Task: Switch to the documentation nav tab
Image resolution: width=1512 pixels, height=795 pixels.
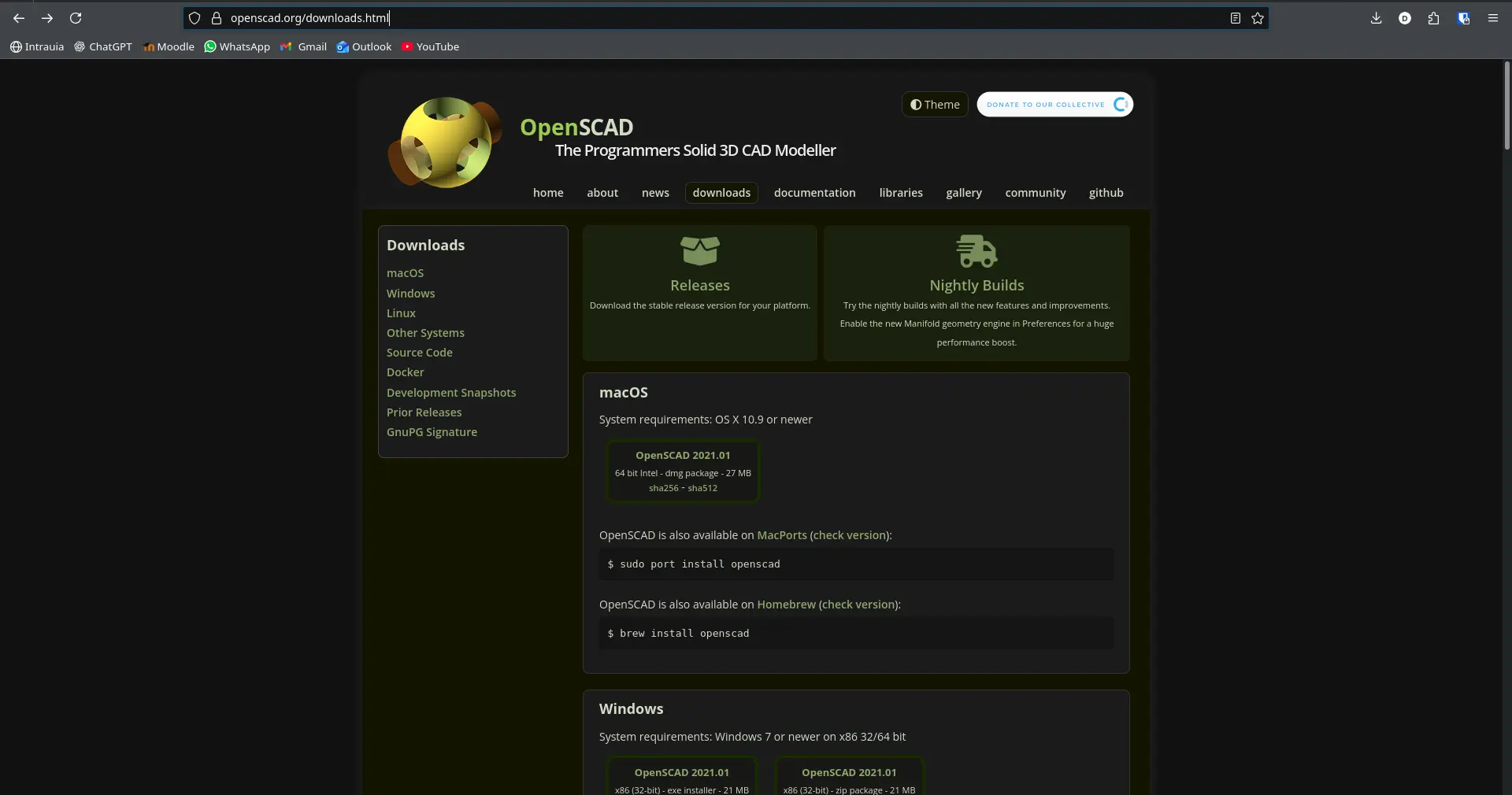Action: [x=814, y=193]
